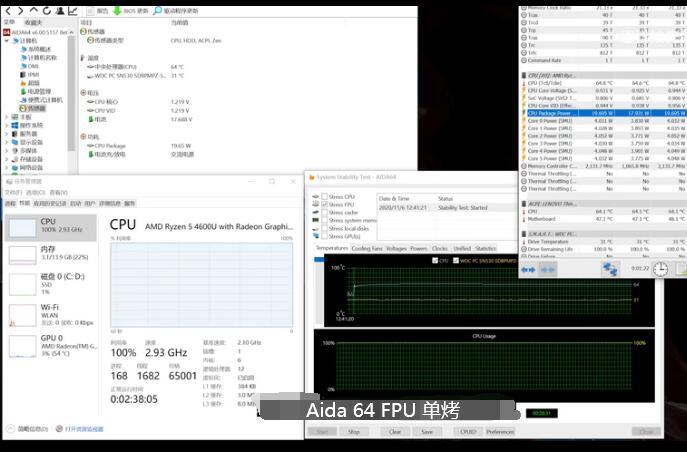Select GPU 0 in Task Manager sidebar

[x=51, y=345]
